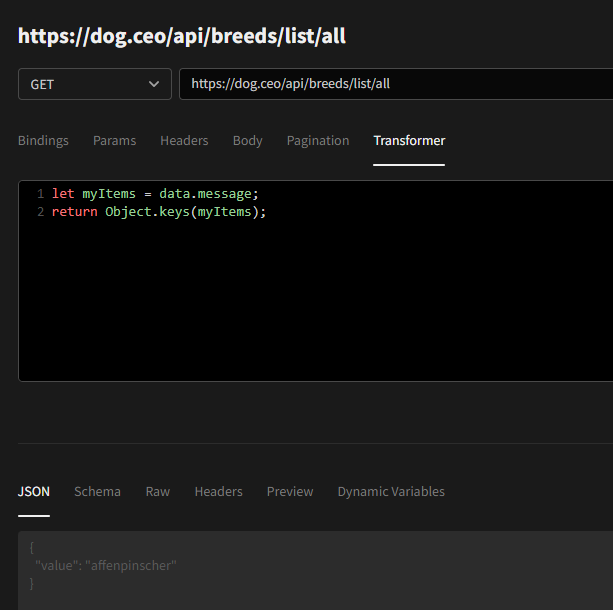Switch to the Raw response tab

(158, 492)
